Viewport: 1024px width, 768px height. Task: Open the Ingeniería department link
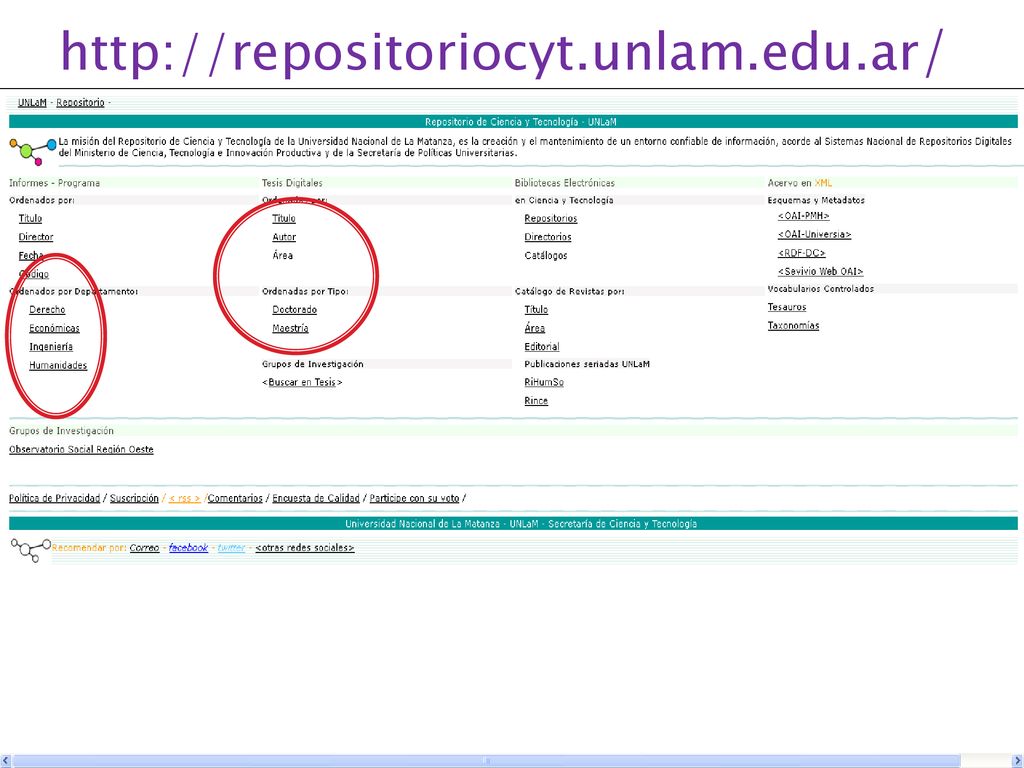click(51, 347)
